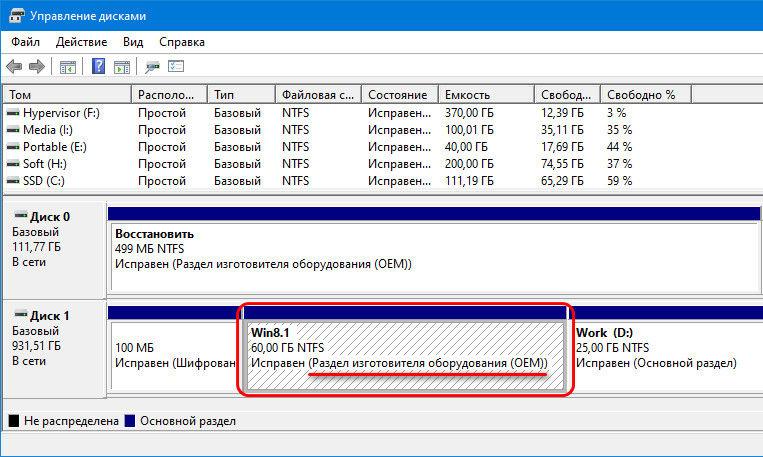
Task: Sort by Файловая с... column header
Action: [x=318, y=95]
